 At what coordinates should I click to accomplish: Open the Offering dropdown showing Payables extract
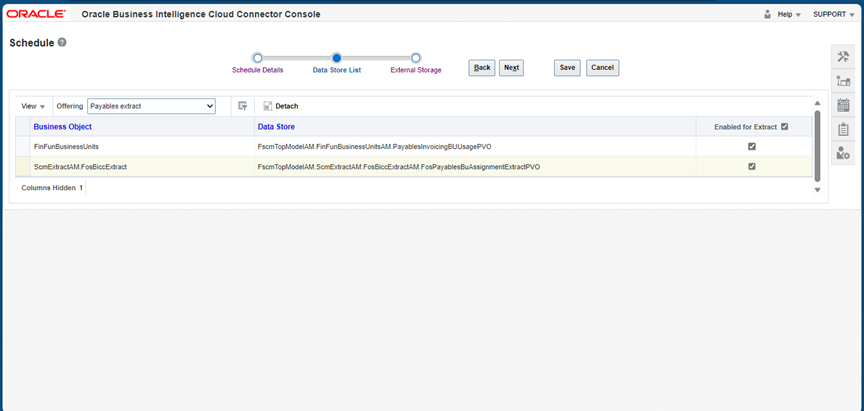click(x=152, y=106)
